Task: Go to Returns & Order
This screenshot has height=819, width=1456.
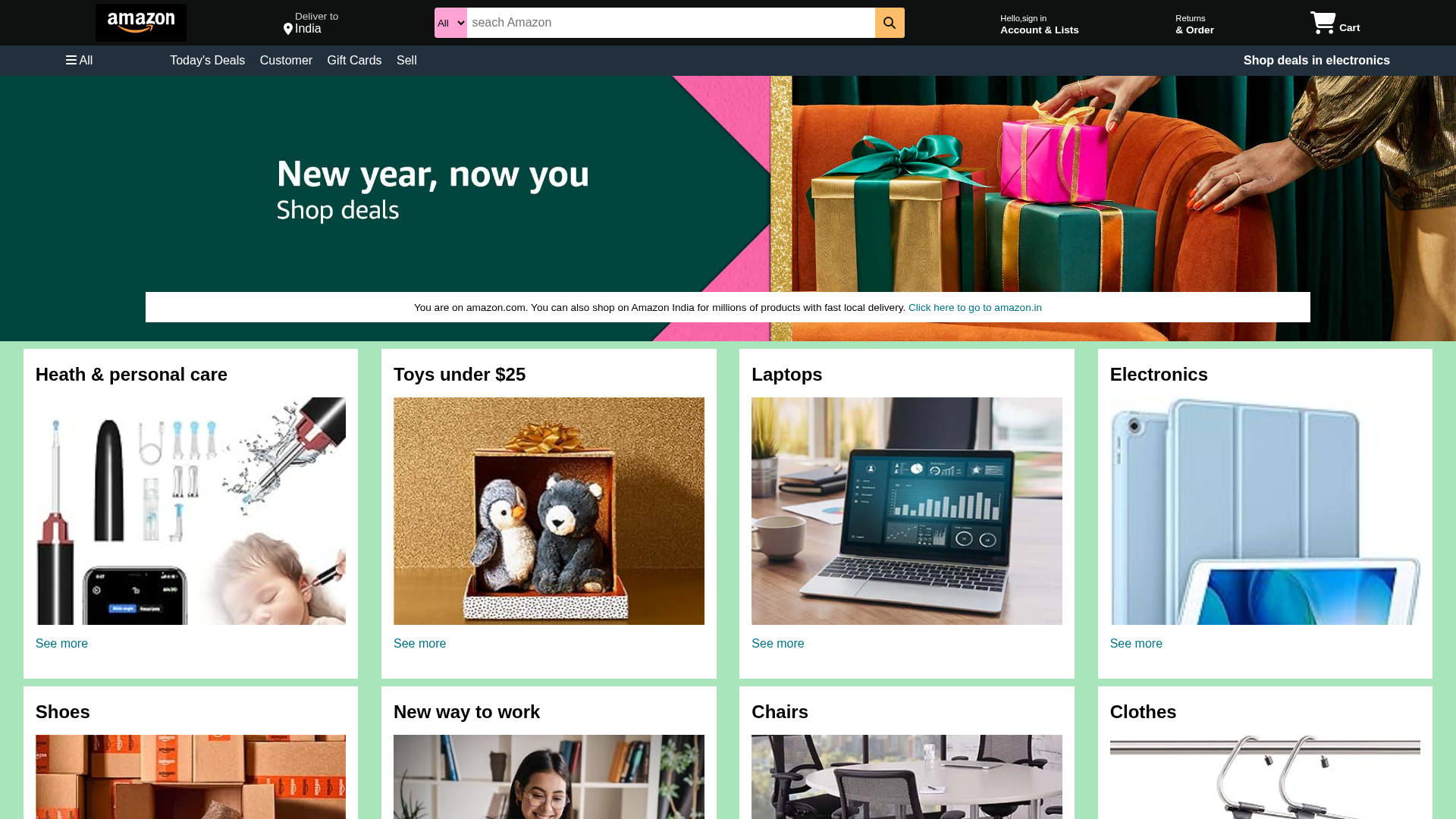Action: pyautogui.click(x=1194, y=24)
